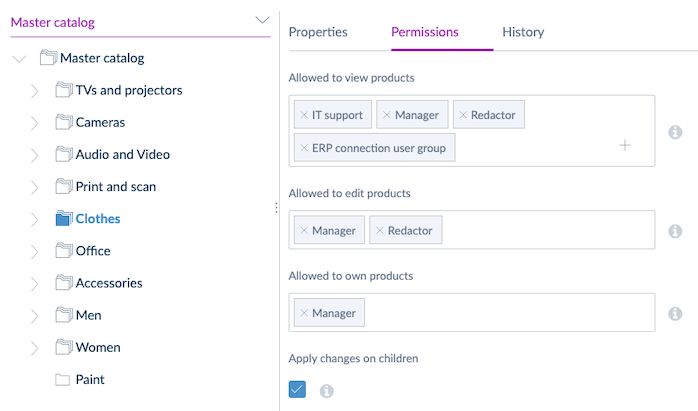The width and height of the screenshot is (698, 411).
Task: Toggle Apply changes on children checkbox
Action: [297, 389]
